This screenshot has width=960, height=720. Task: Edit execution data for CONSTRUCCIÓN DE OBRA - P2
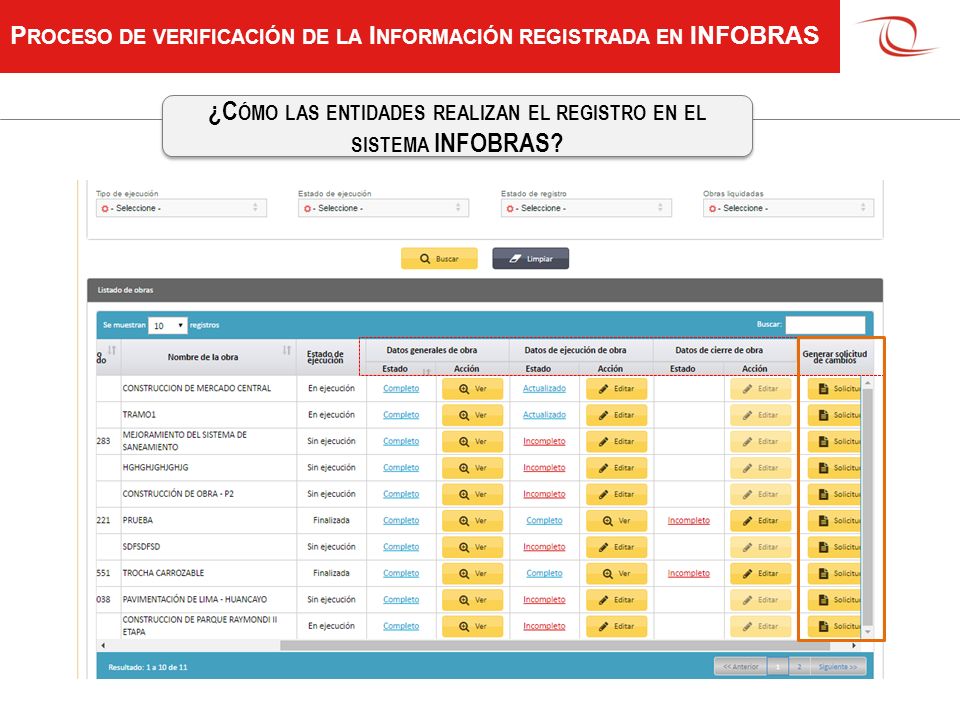[616, 494]
